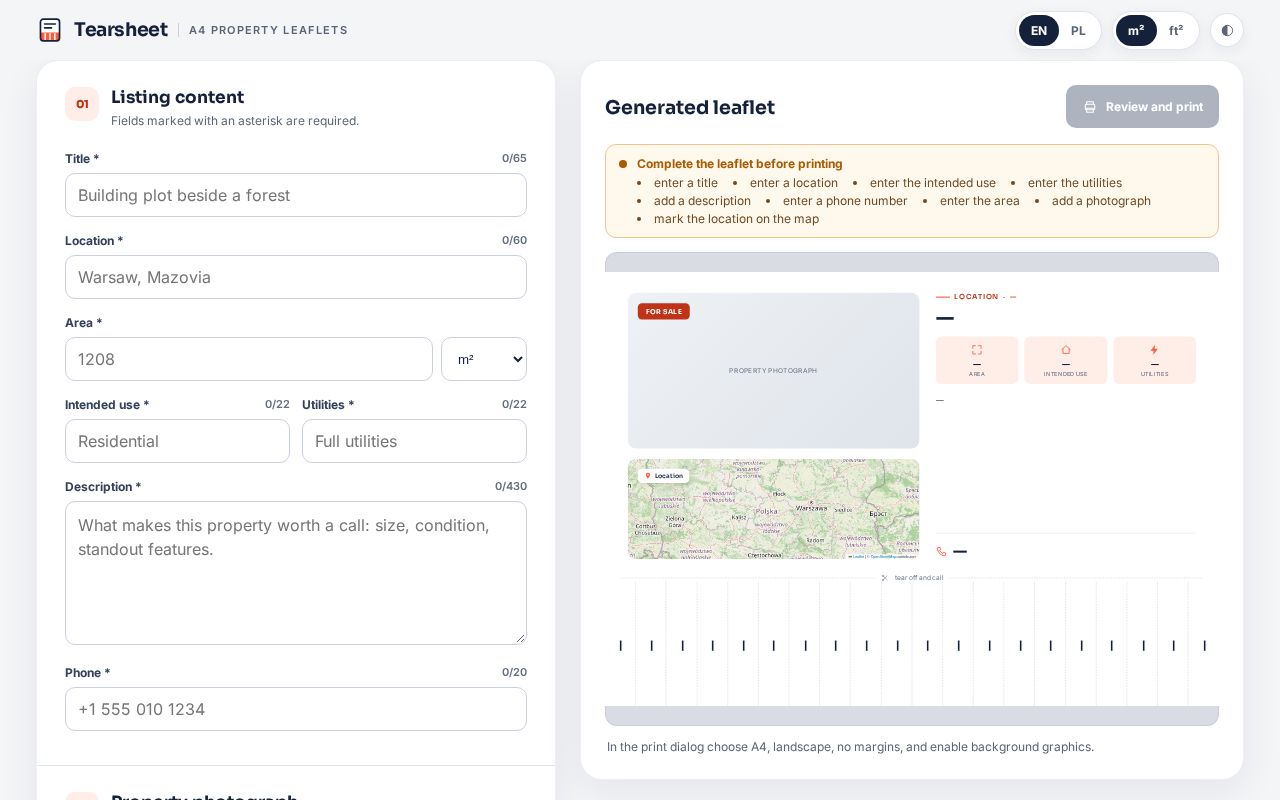1280x800 pixels.
Task: Click the Utilities input field
Action: [414, 441]
